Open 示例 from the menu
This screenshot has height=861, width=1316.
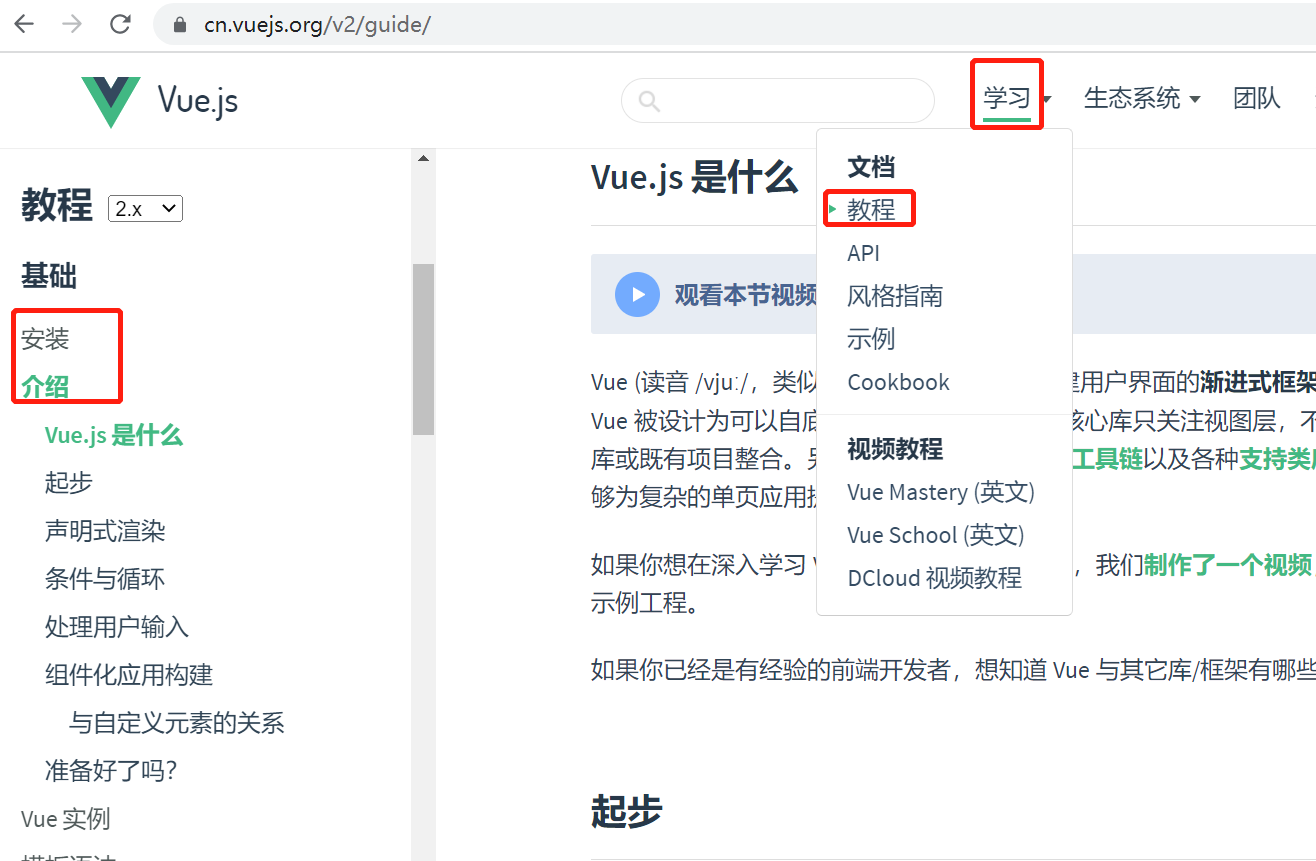pyautogui.click(x=871, y=339)
